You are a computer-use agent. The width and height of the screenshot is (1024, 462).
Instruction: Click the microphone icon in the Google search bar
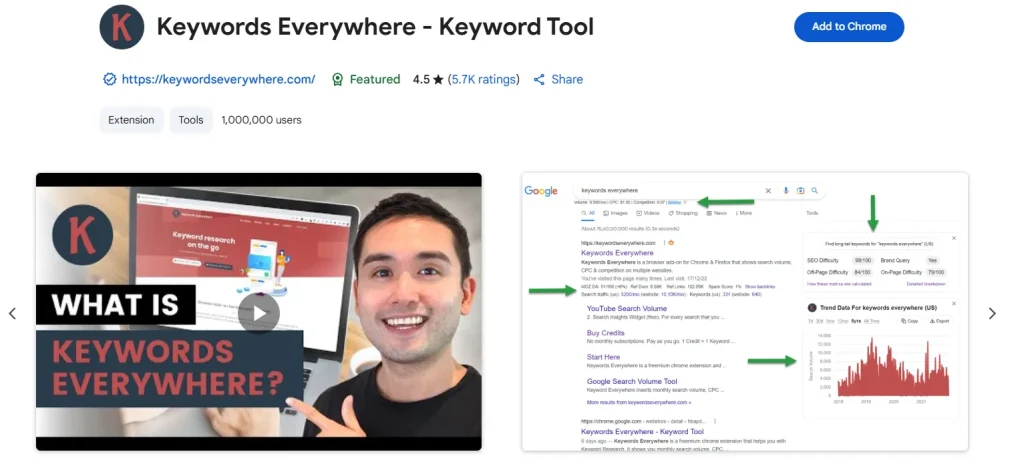coord(786,190)
